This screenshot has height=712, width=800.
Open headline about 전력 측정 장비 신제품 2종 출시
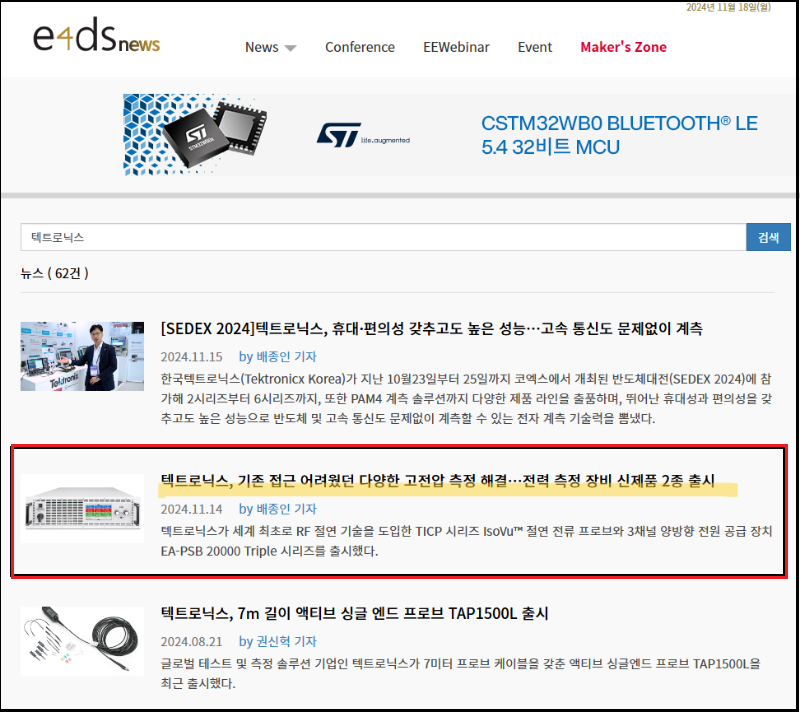pyautogui.click(x=438, y=480)
